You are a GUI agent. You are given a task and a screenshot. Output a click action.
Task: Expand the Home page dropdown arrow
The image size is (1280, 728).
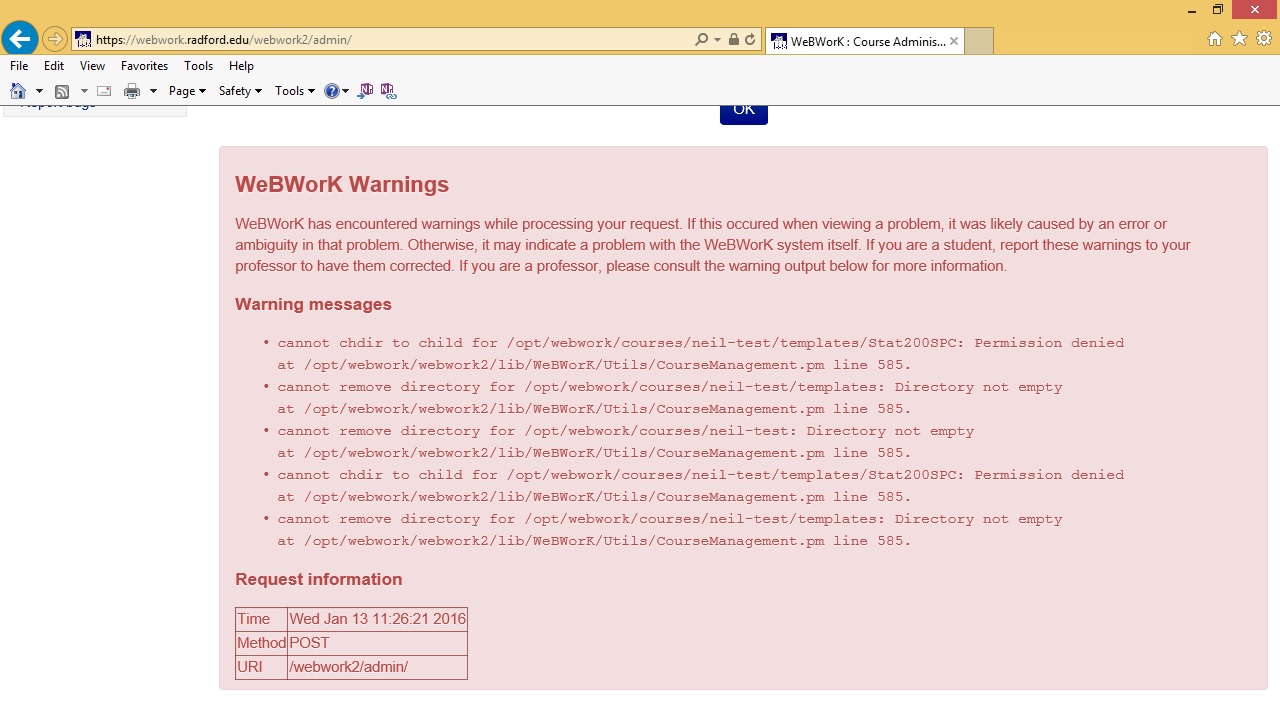39,91
